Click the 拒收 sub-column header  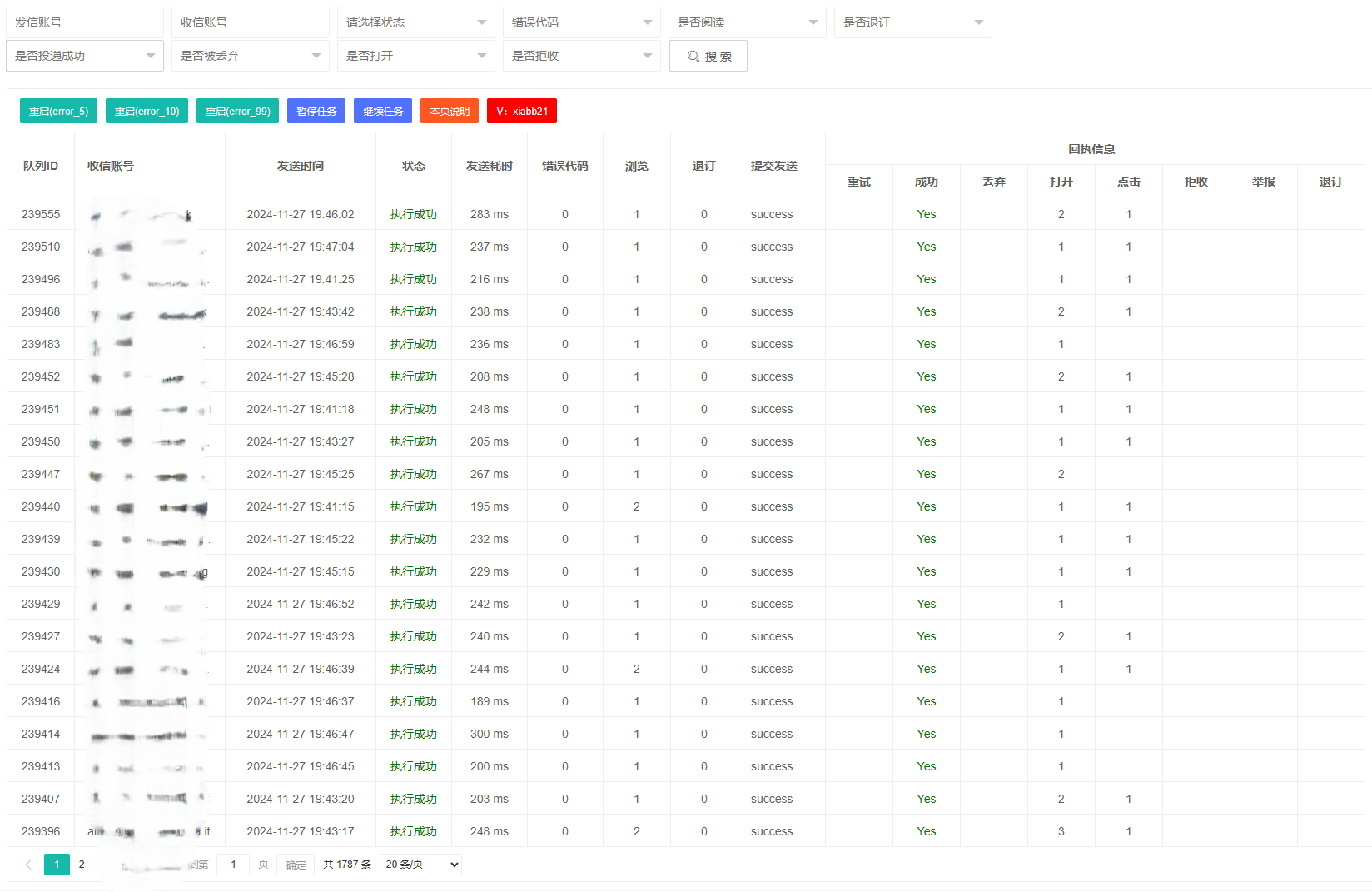tap(1196, 182)
